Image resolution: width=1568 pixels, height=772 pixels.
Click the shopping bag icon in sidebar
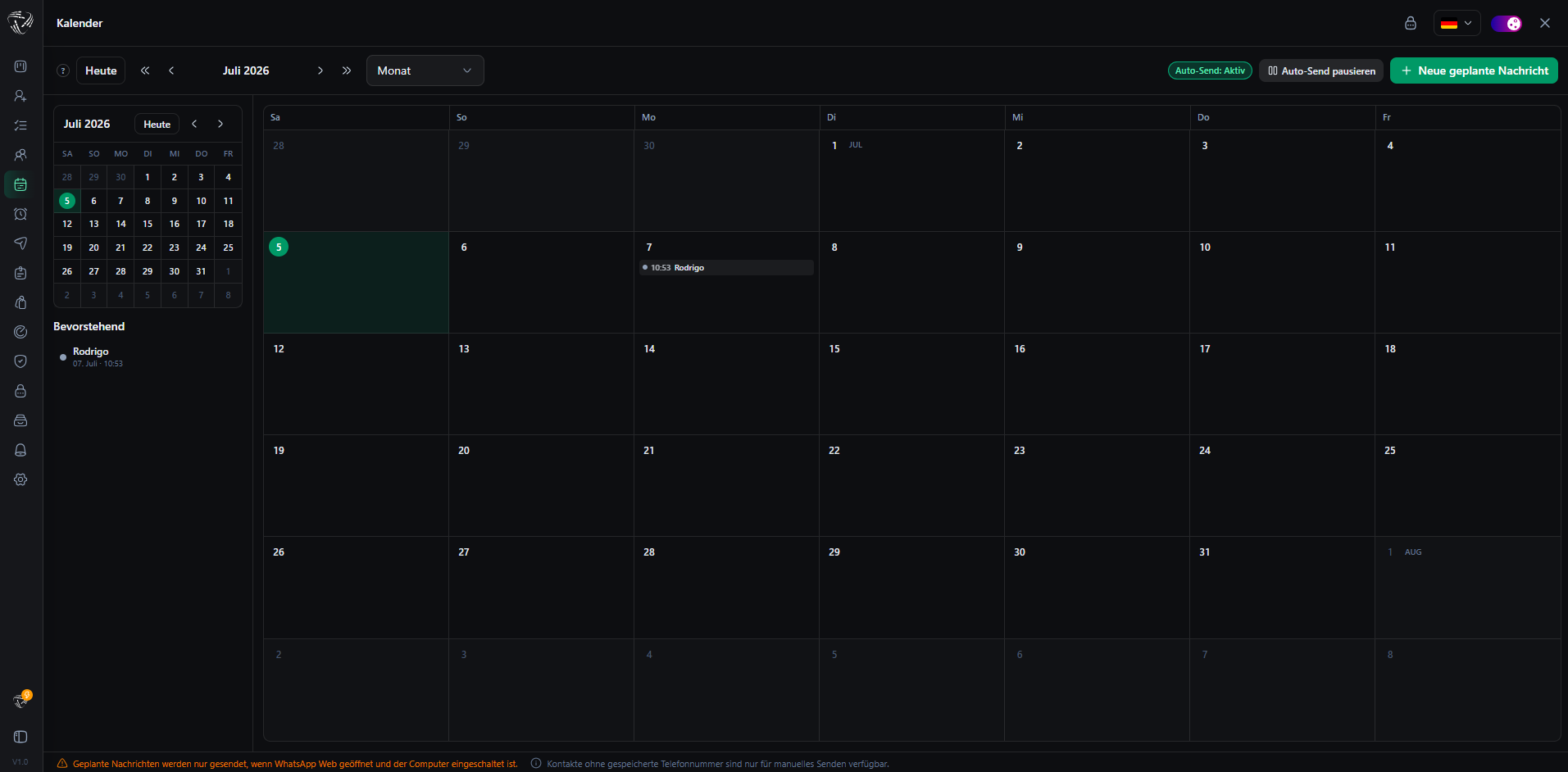tap(20, 302)
